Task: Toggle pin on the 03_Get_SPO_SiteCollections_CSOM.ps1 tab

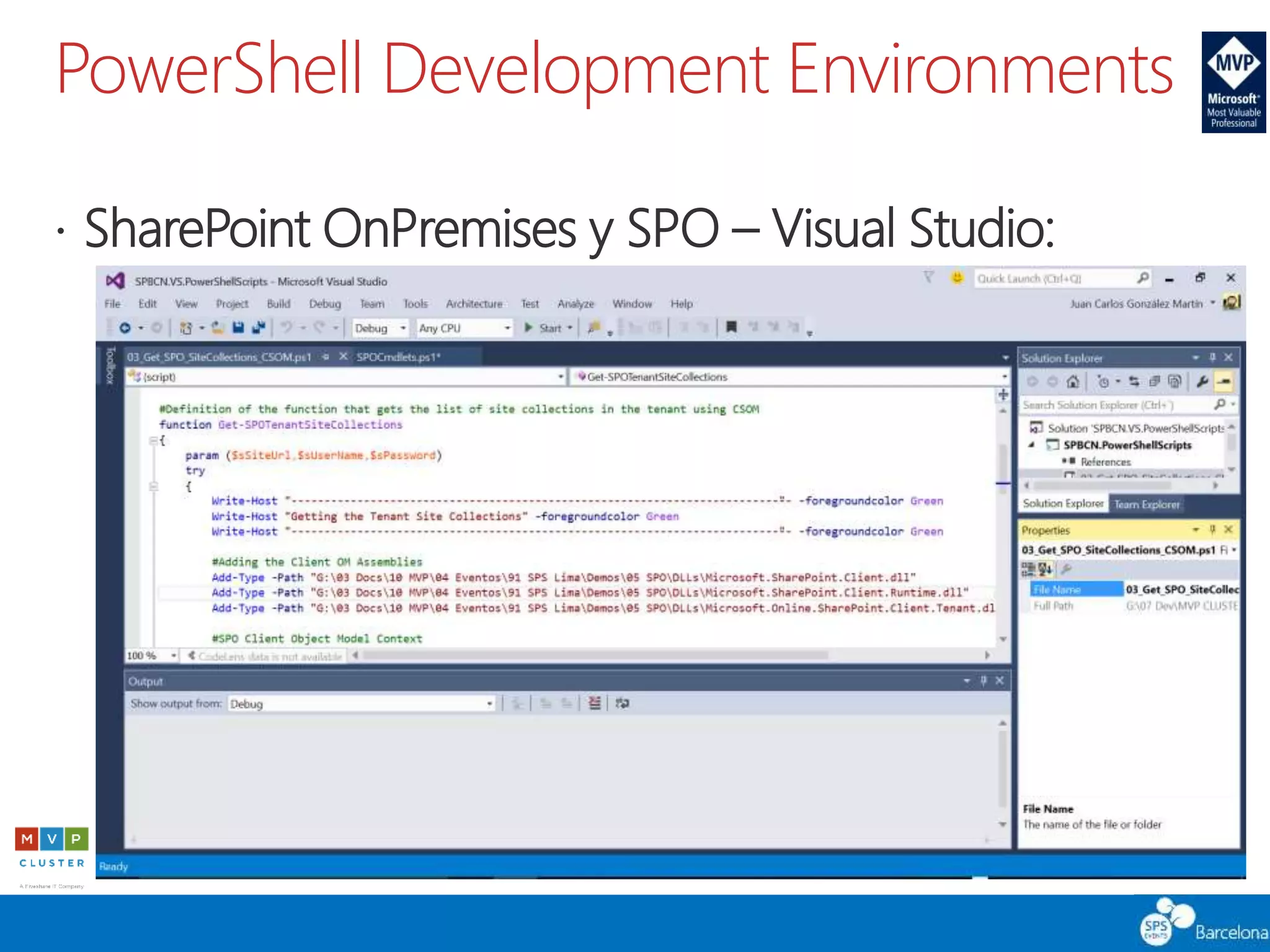Action: pyautogui.click(x=325, y=357)
